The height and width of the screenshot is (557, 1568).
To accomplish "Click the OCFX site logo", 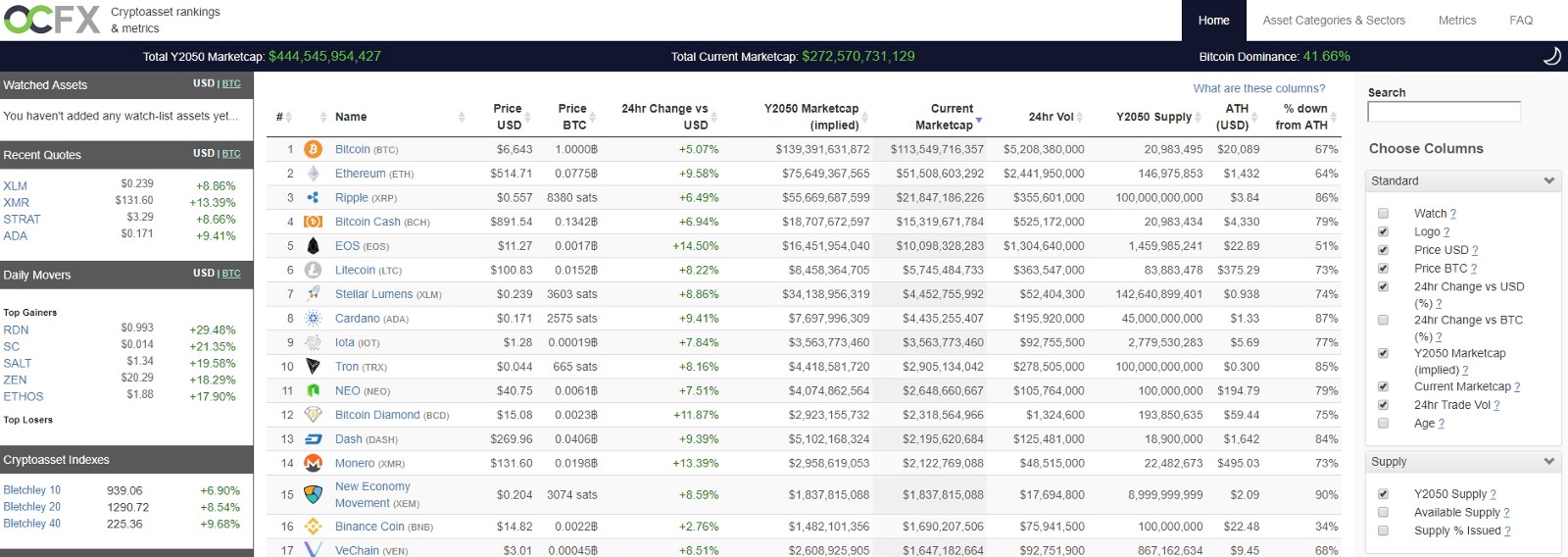I will tap(53, 20).
